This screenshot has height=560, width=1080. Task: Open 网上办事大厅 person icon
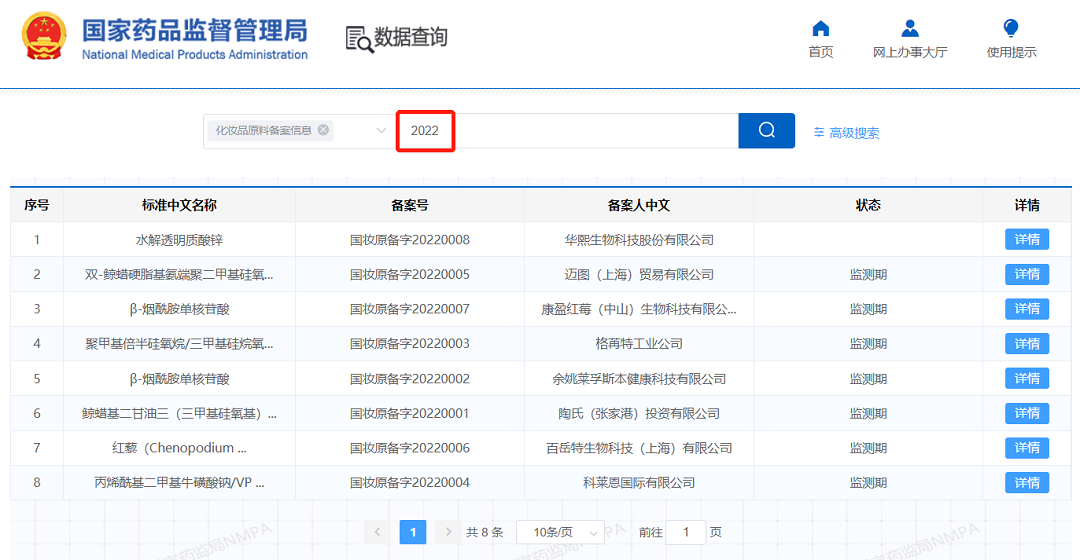909,29
